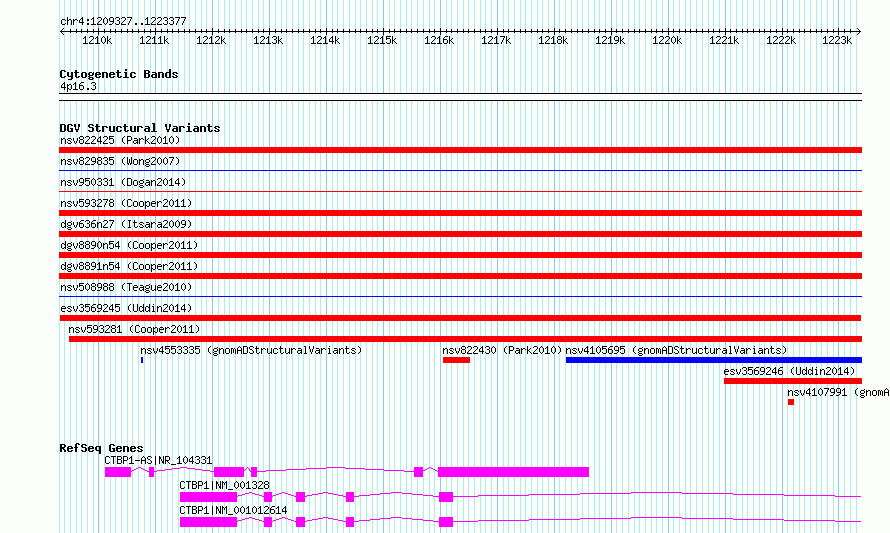Select the nsv829835 (Wong2007) blue variant line
Viewport: 890px width, 533px height.
click(x=460, y=170)
